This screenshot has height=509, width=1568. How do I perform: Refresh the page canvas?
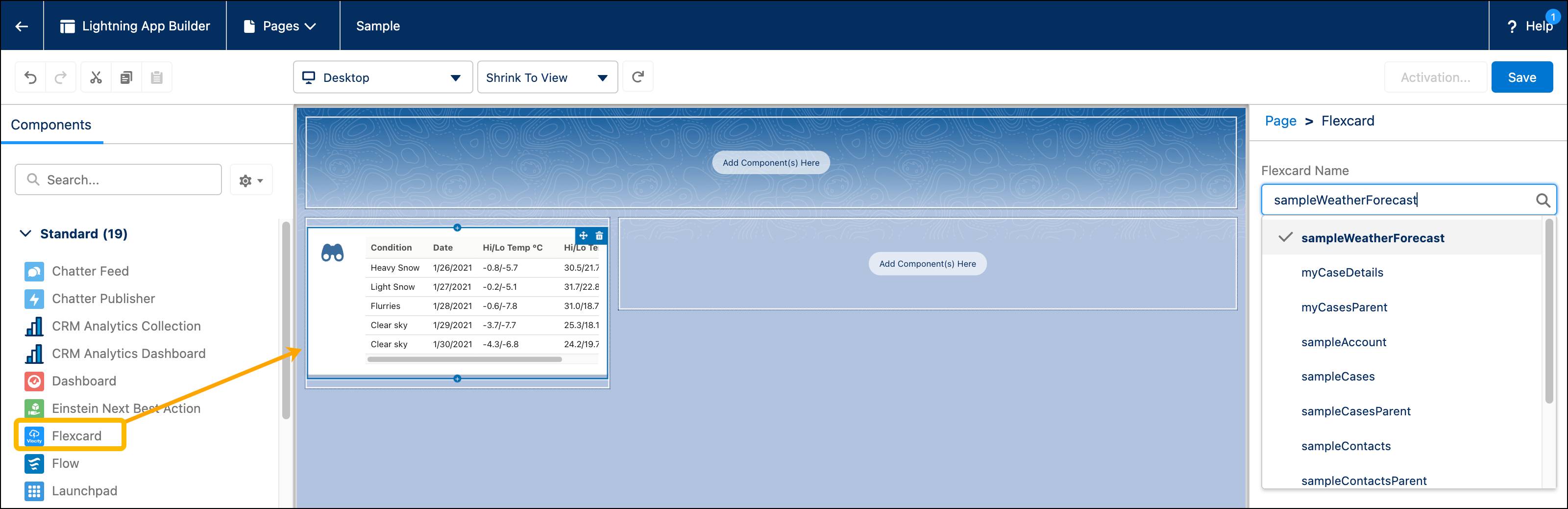pyautogui.click(x=637, y=76)
